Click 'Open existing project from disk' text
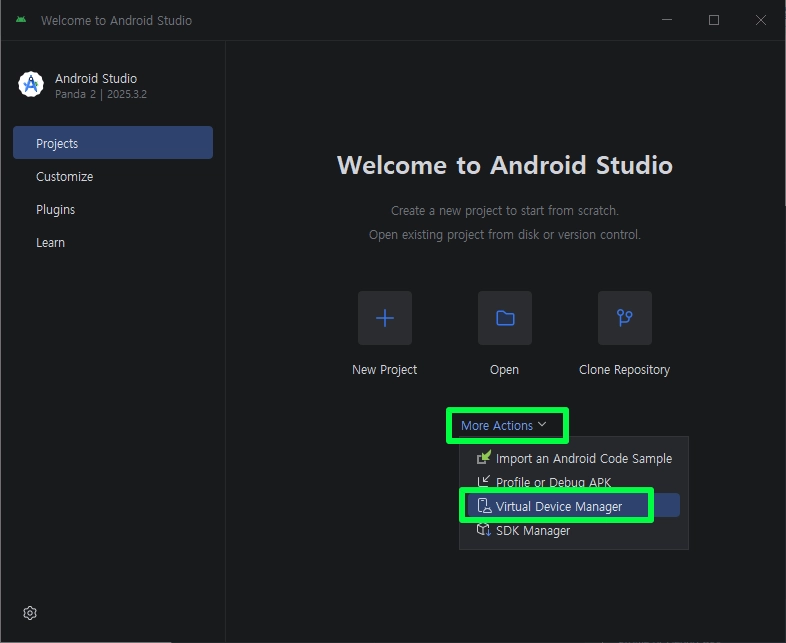The width and height of the screenshot is (786, 643). coord(505,235)
